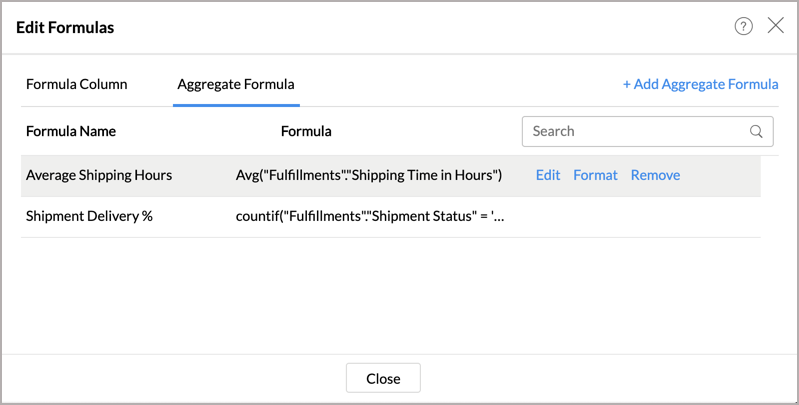Click the + Add Aggregate Formula link
Screen dimensions: 799x405
[700, 84]
